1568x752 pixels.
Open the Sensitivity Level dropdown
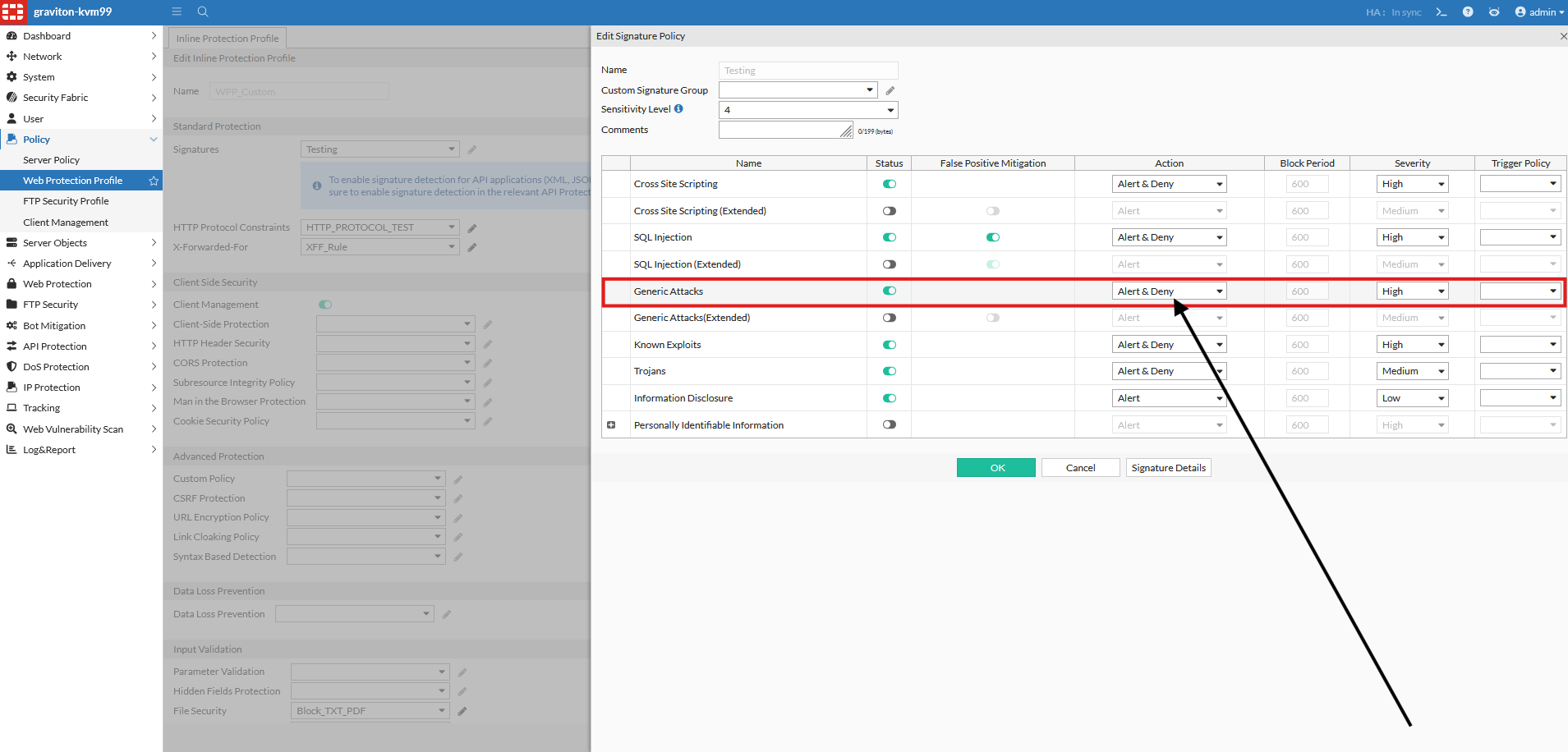[808, 110]
